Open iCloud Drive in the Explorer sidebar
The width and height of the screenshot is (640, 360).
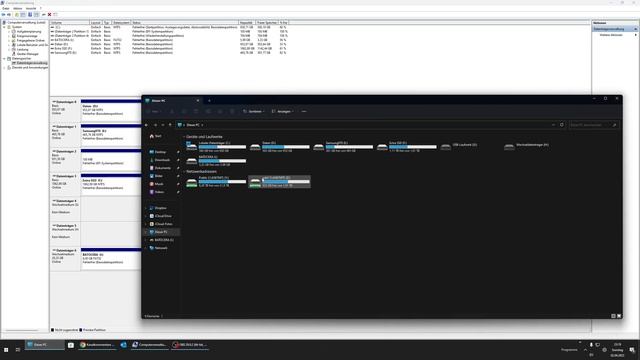point(160,216)
